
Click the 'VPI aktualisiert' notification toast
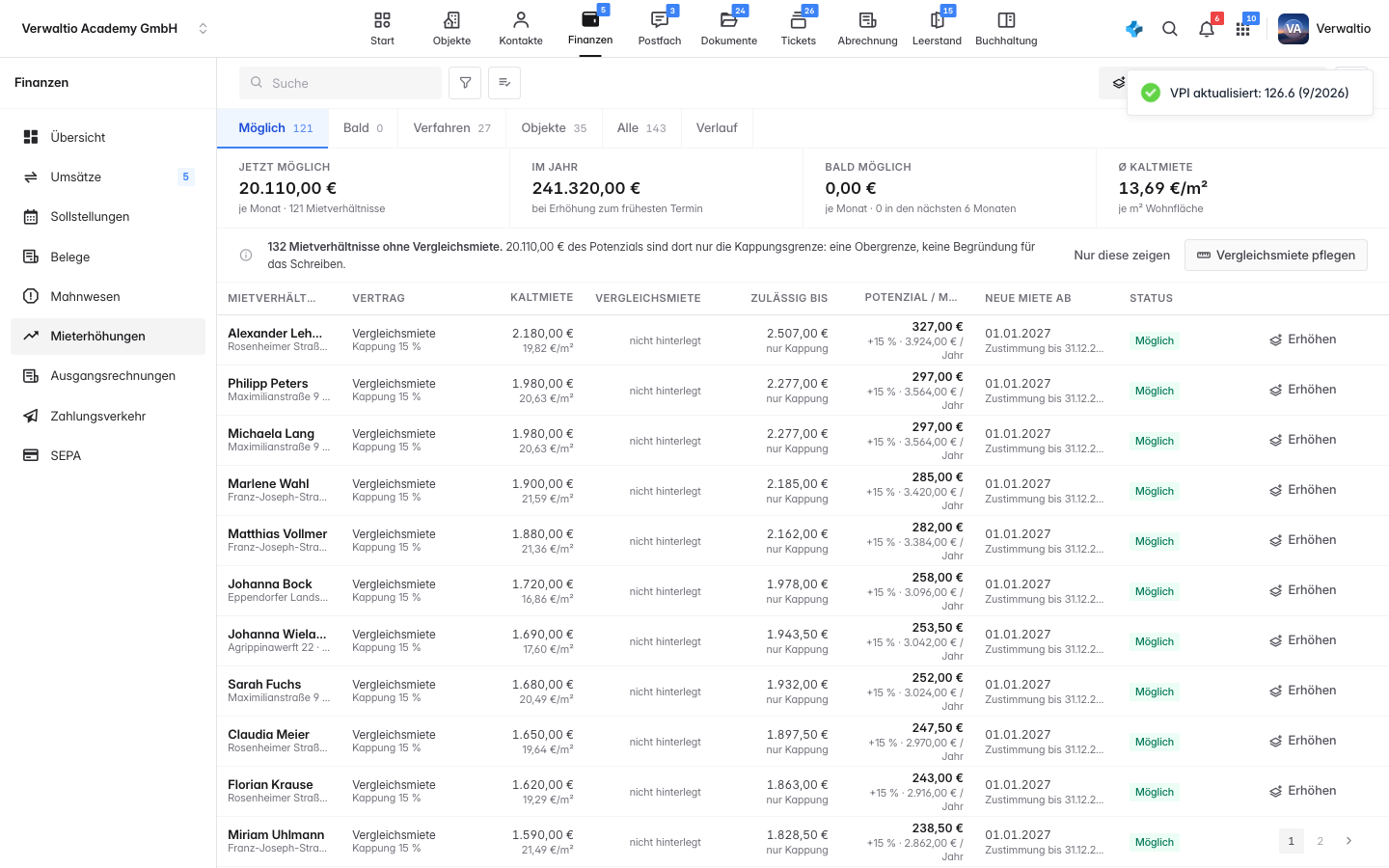pos(1250,93)
